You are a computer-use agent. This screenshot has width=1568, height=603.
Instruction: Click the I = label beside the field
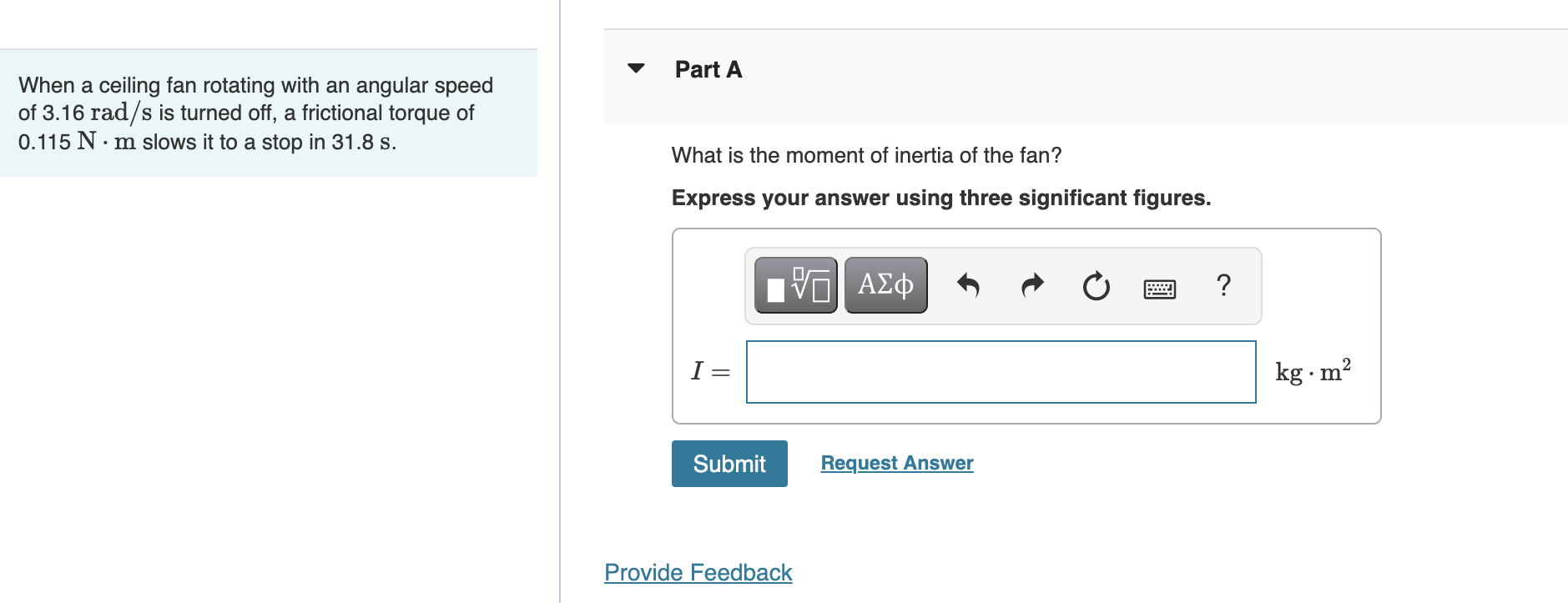tap(710, 371)
